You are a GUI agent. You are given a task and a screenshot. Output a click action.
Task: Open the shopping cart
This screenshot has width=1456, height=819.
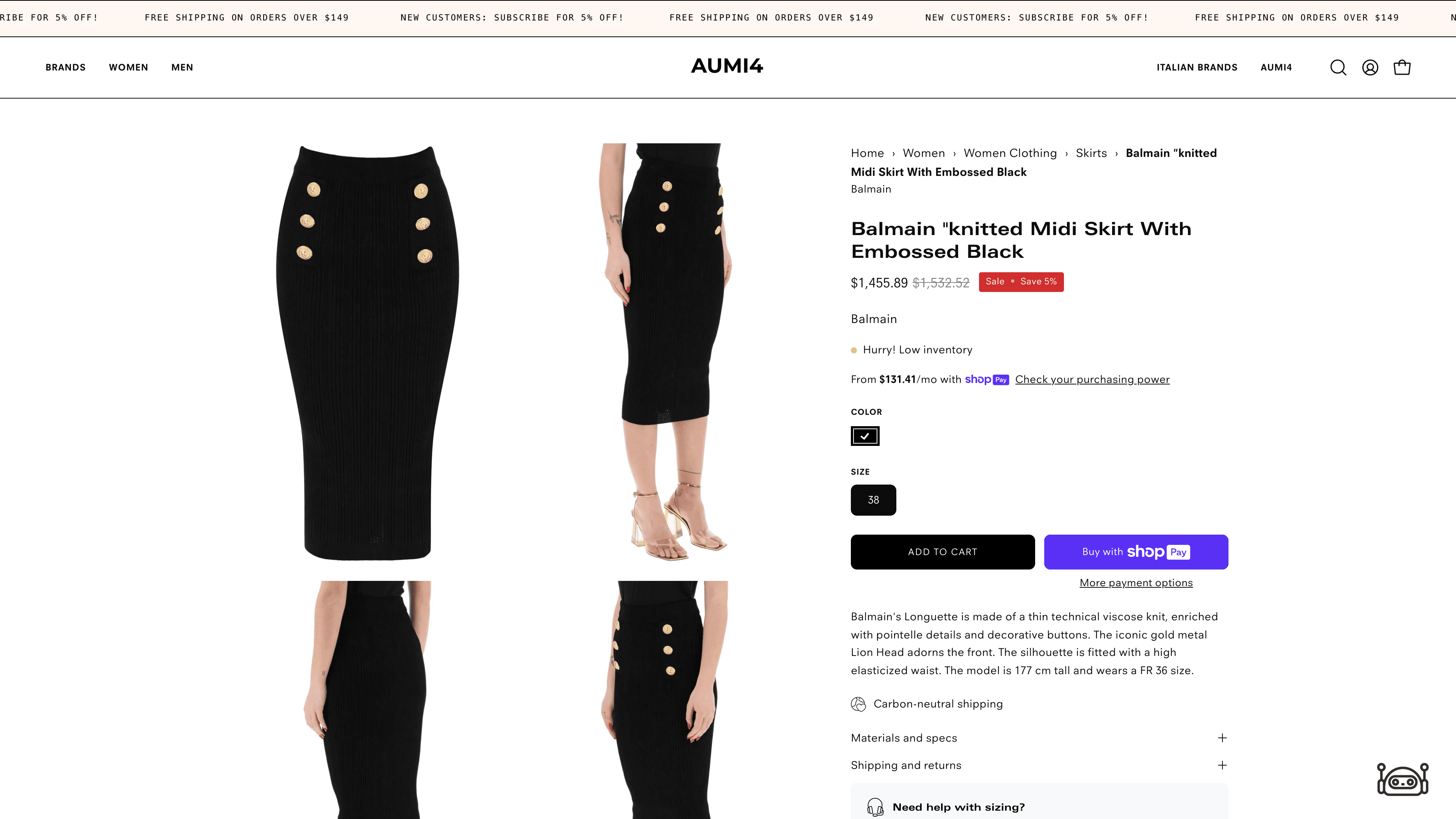coord(1402,67)
